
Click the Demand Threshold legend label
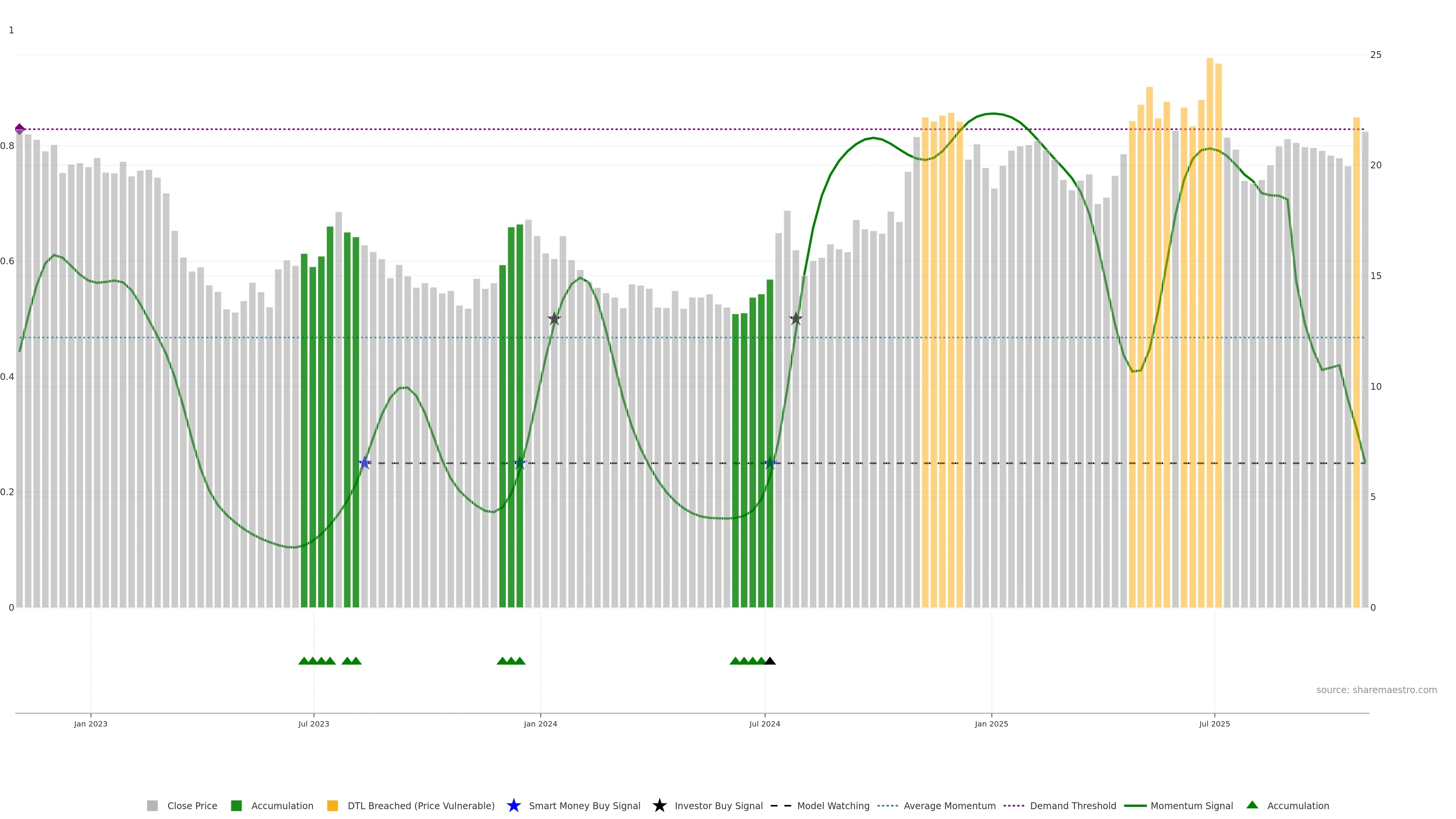pyautogui.click(x=1073, y=806)
